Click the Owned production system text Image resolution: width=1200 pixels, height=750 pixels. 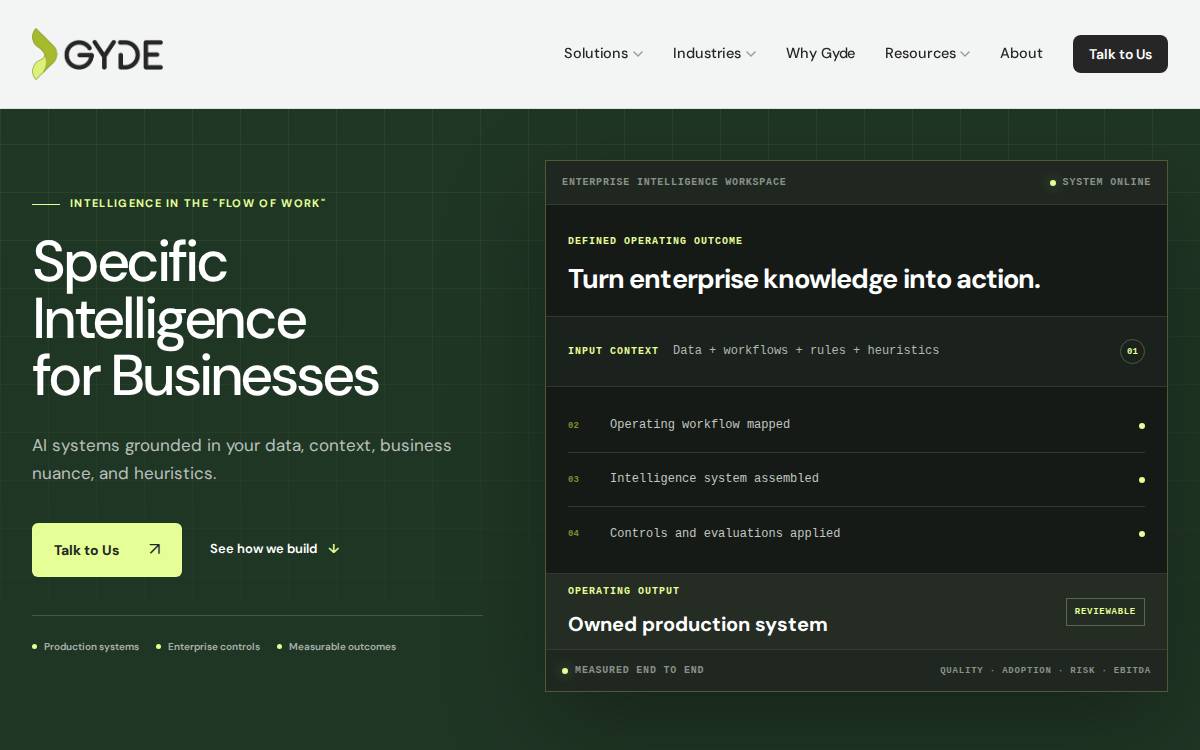[x=698, y=625]
